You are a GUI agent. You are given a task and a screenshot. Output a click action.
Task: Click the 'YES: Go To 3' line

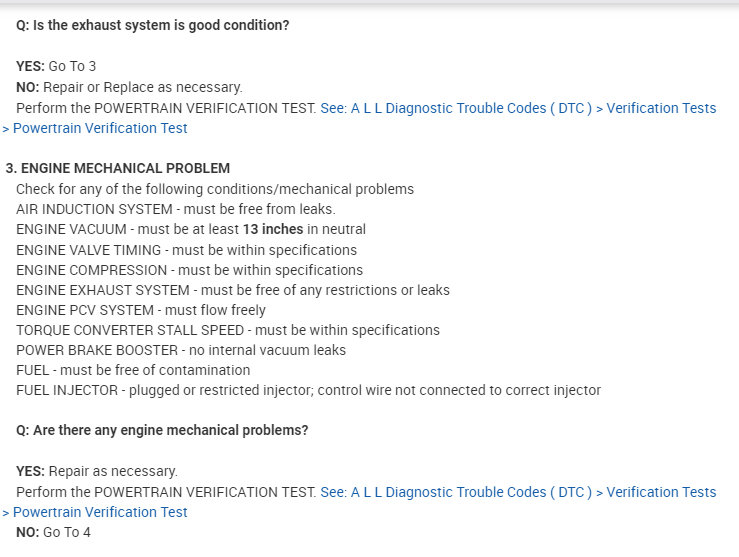[56, 67]
